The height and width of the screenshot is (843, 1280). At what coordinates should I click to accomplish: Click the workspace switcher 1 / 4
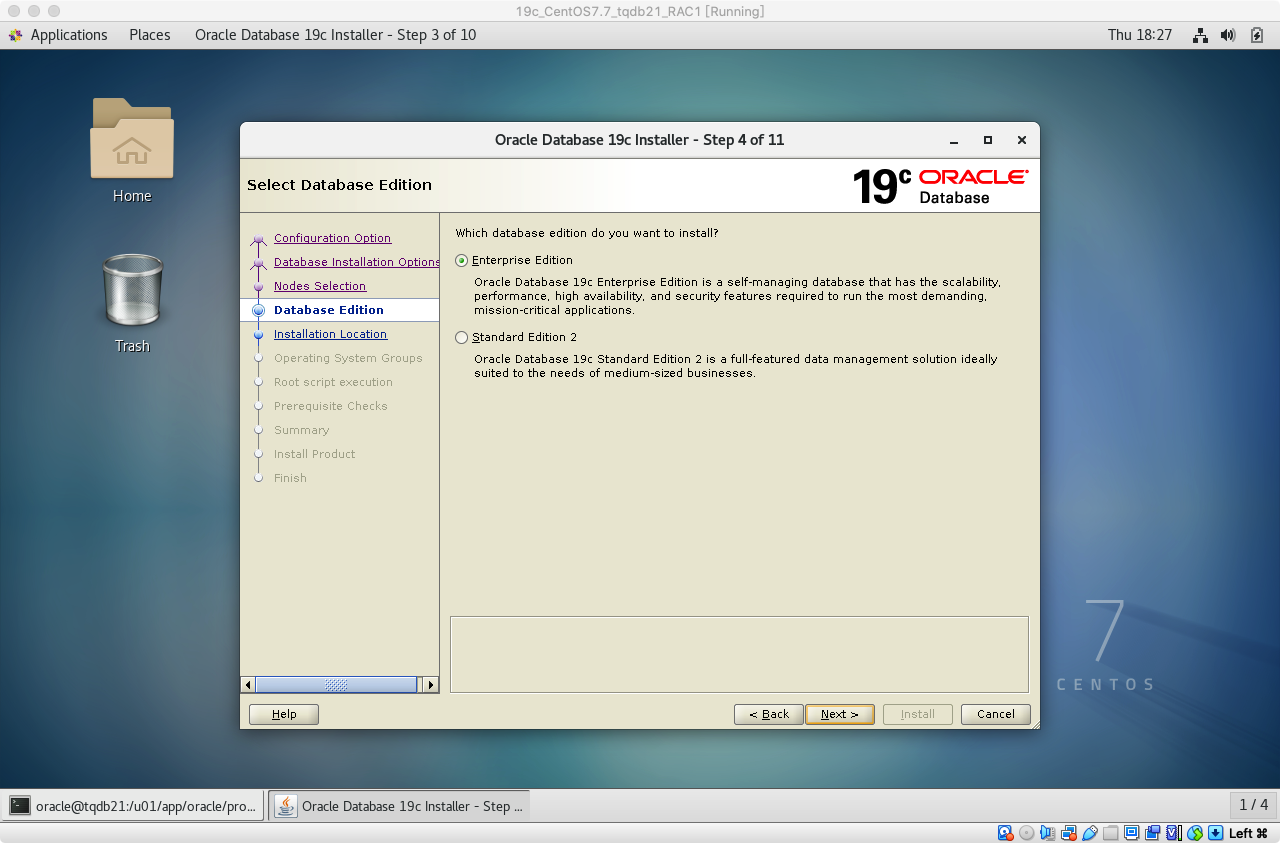[1253, 805]
